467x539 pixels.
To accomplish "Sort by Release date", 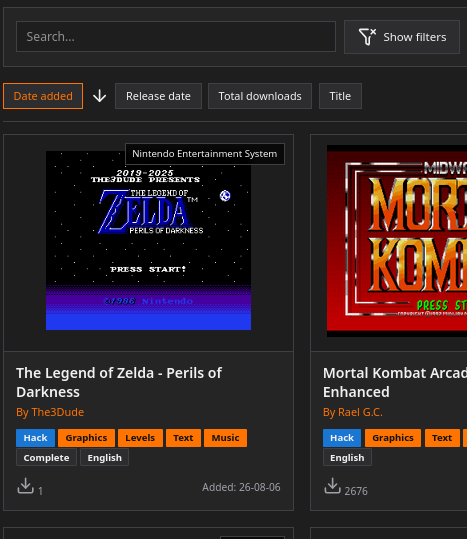I will [158, 96].
